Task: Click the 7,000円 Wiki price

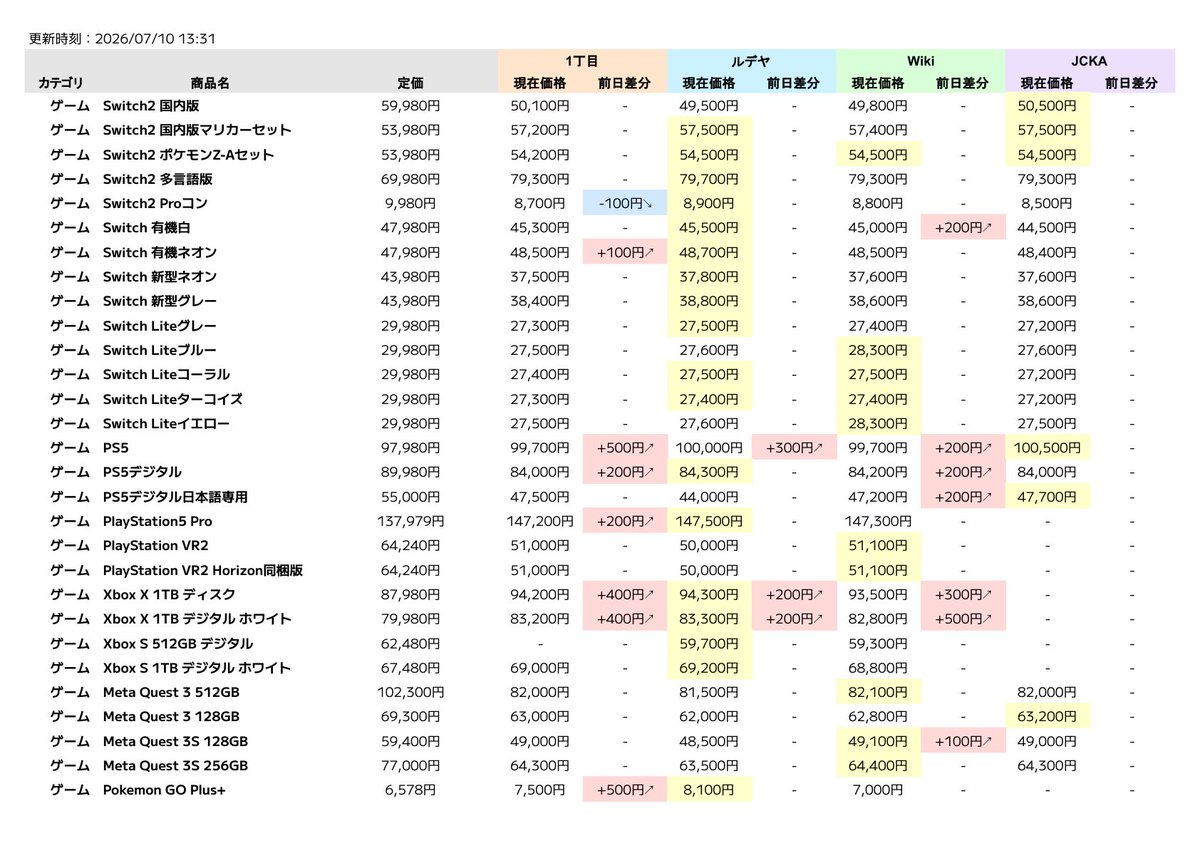Action: (x=878, y=790)
